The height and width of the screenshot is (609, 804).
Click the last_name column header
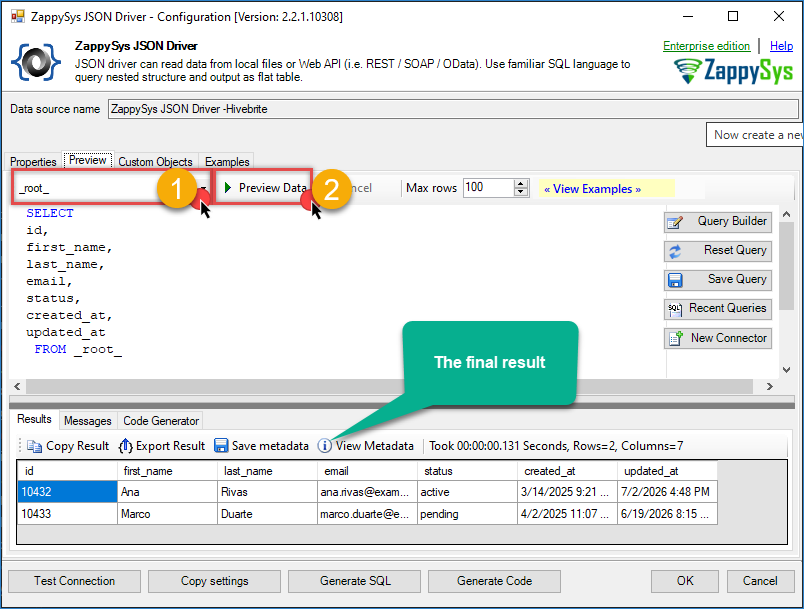pyautogui.click(x=269, y=471)
